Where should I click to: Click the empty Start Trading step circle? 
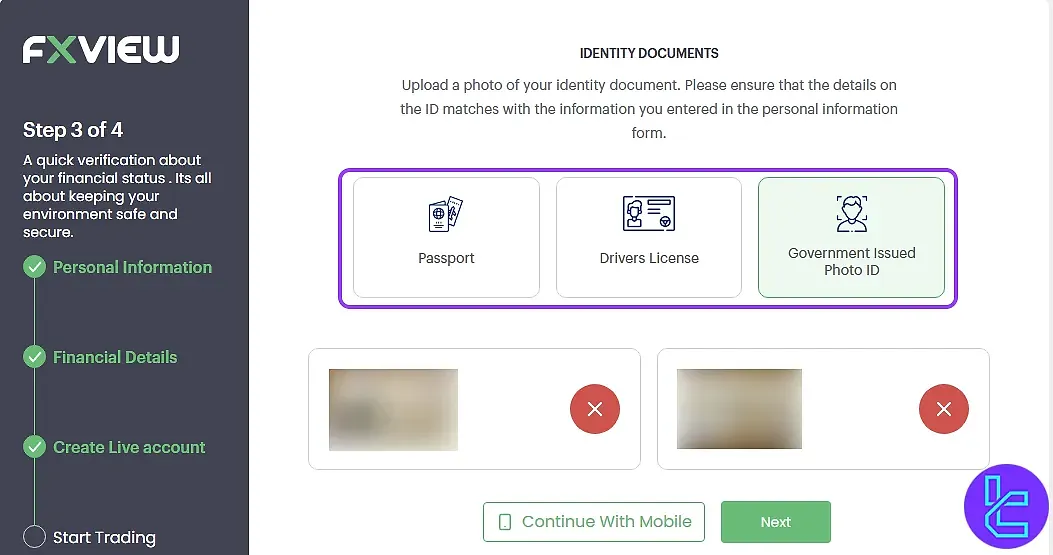point(35,537)
